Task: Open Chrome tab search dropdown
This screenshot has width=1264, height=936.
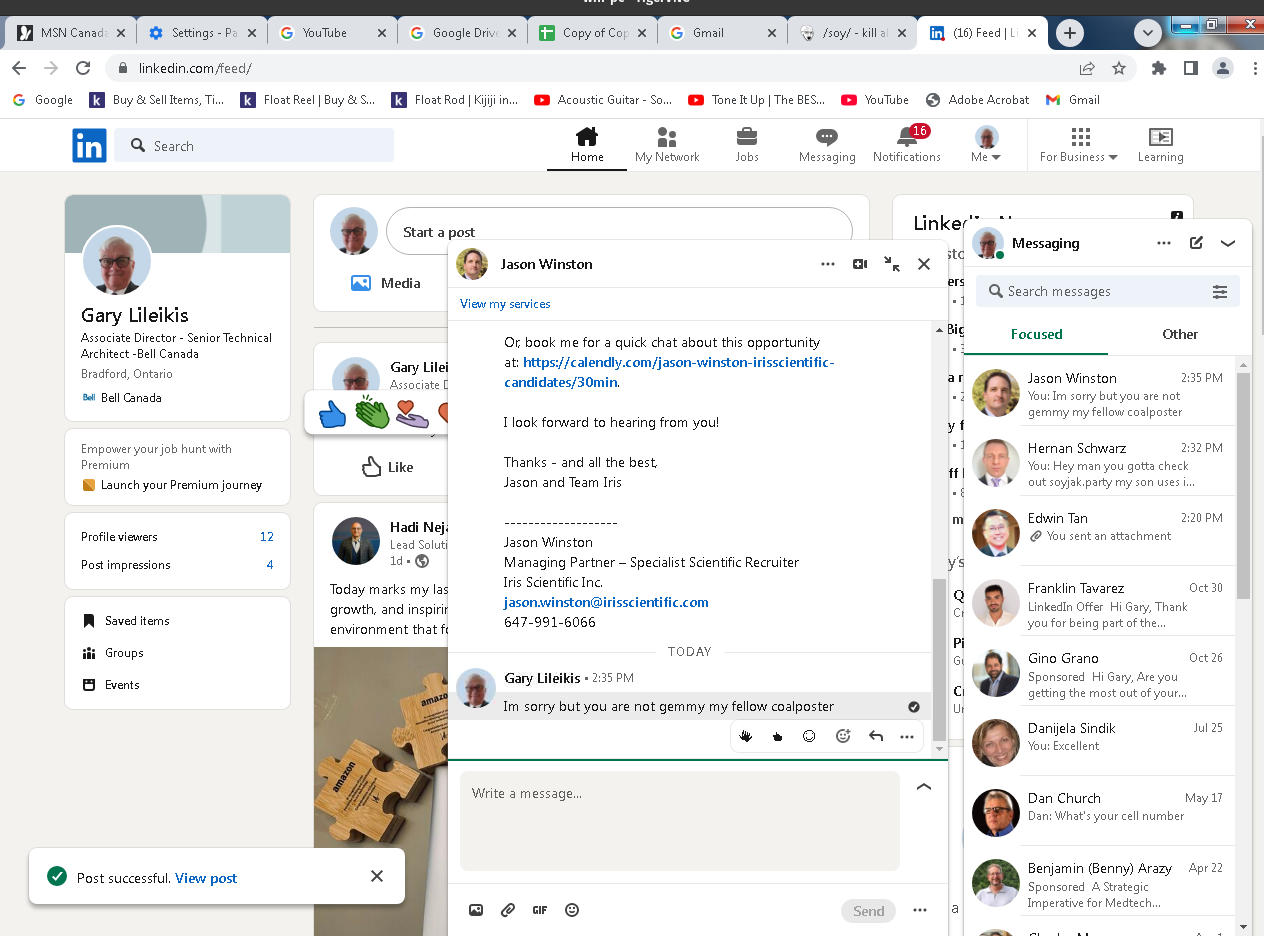Action: click(1148, 33)
